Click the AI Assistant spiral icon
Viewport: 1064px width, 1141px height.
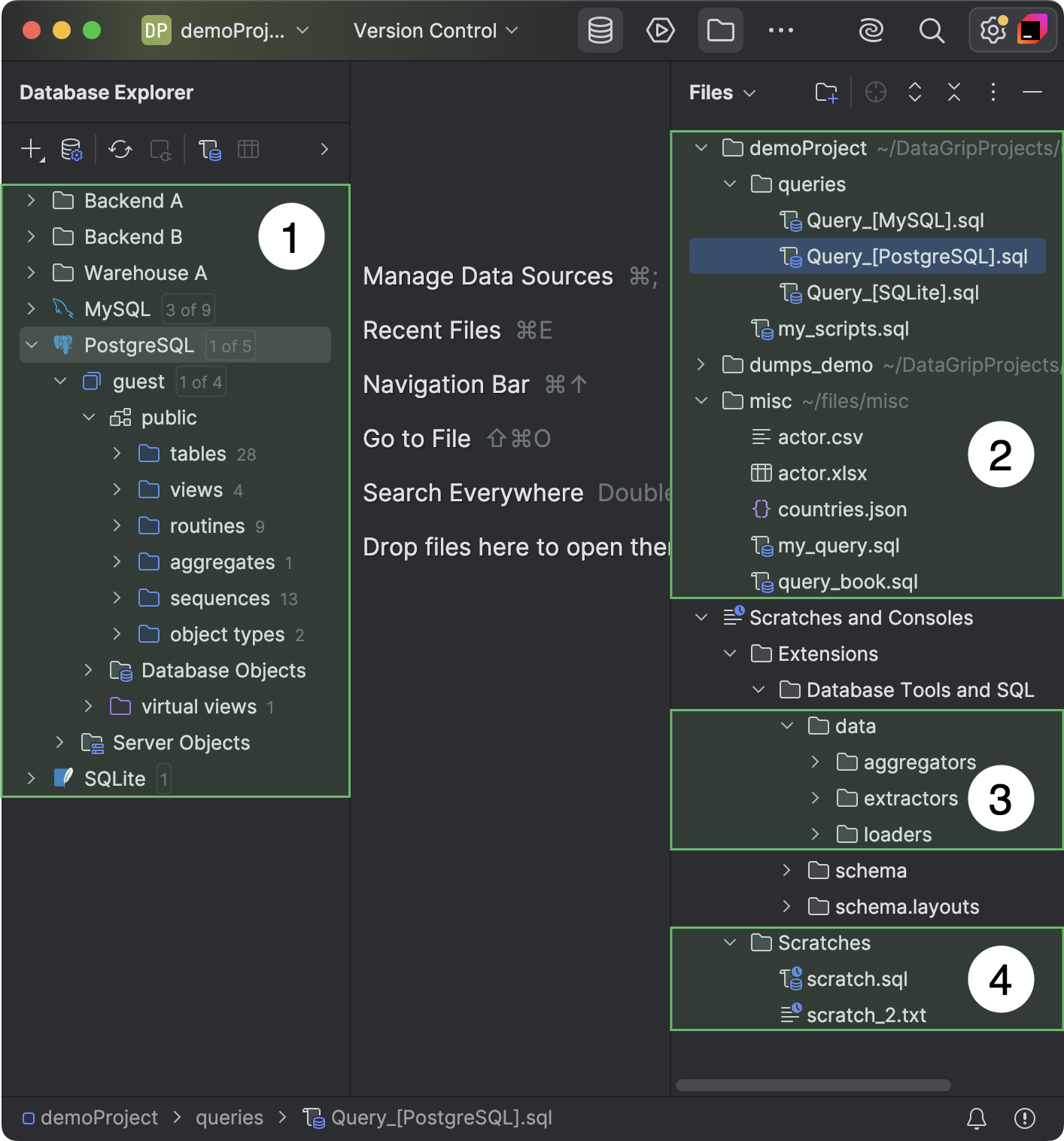pyautogui.click(x=871, y=31)
